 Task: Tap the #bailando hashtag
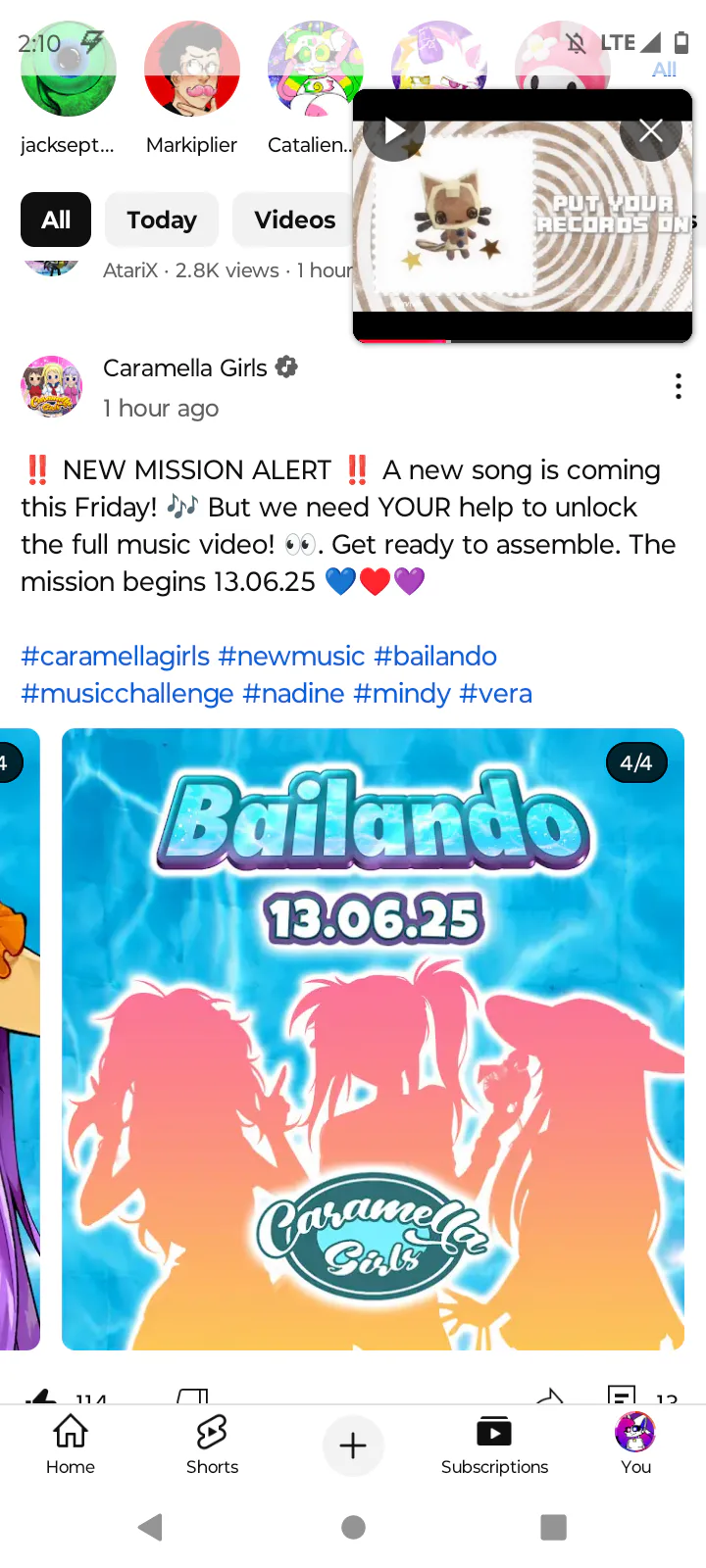click(x=435, y=656)
